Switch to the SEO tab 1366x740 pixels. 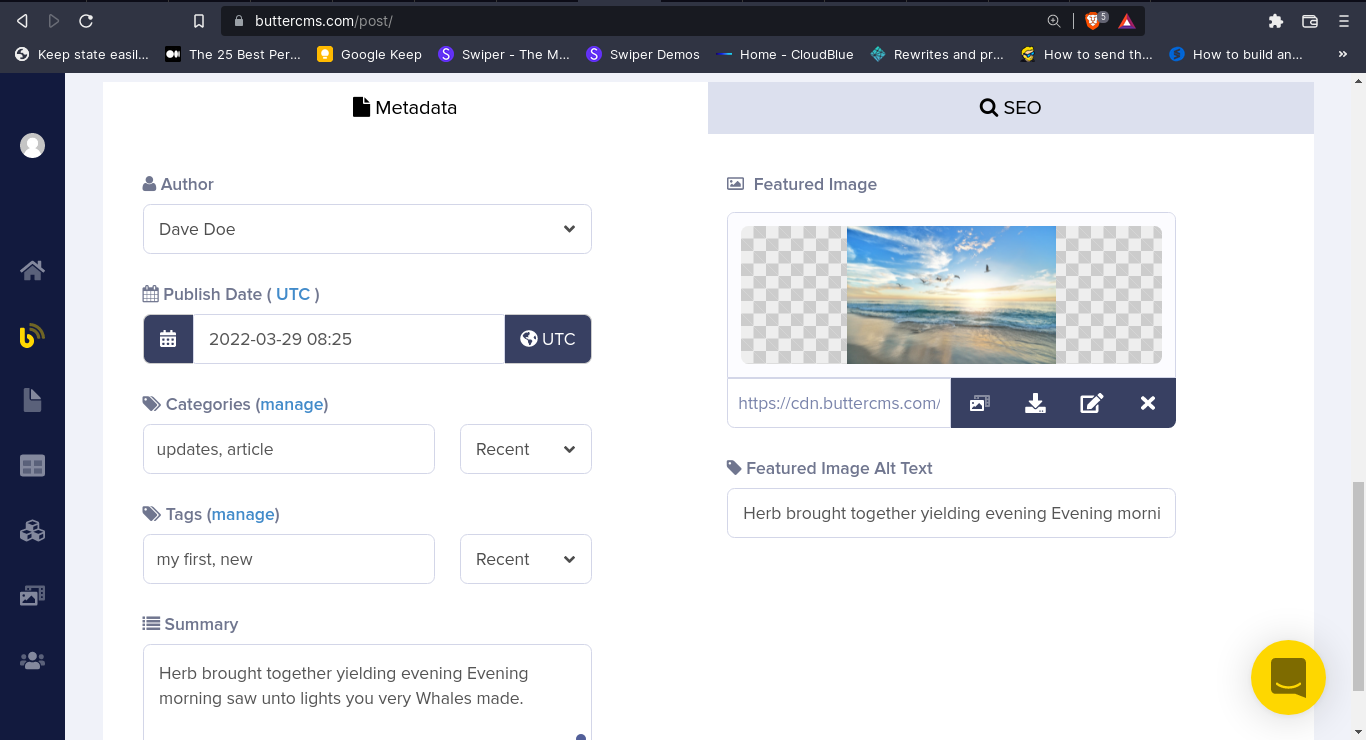coord(1010,108)
